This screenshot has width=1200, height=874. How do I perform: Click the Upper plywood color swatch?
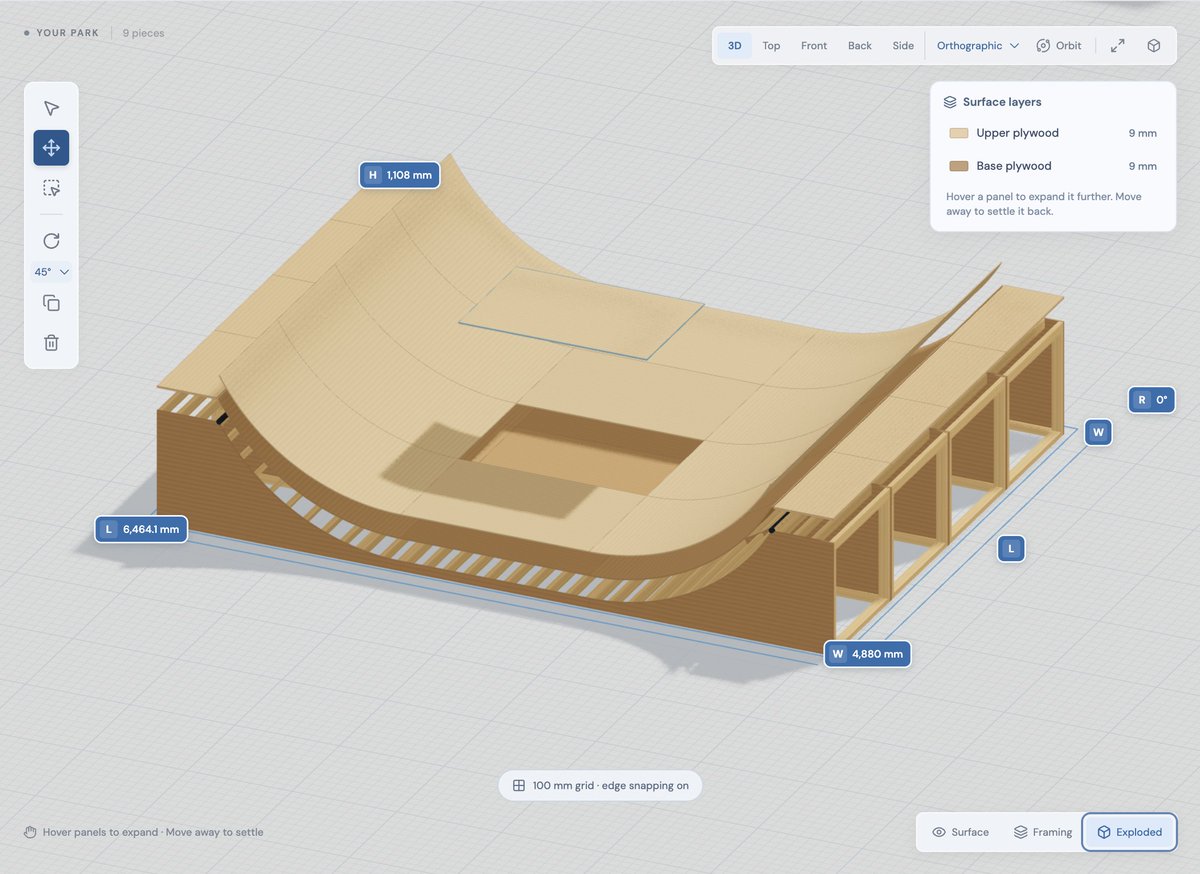(958, 133)
